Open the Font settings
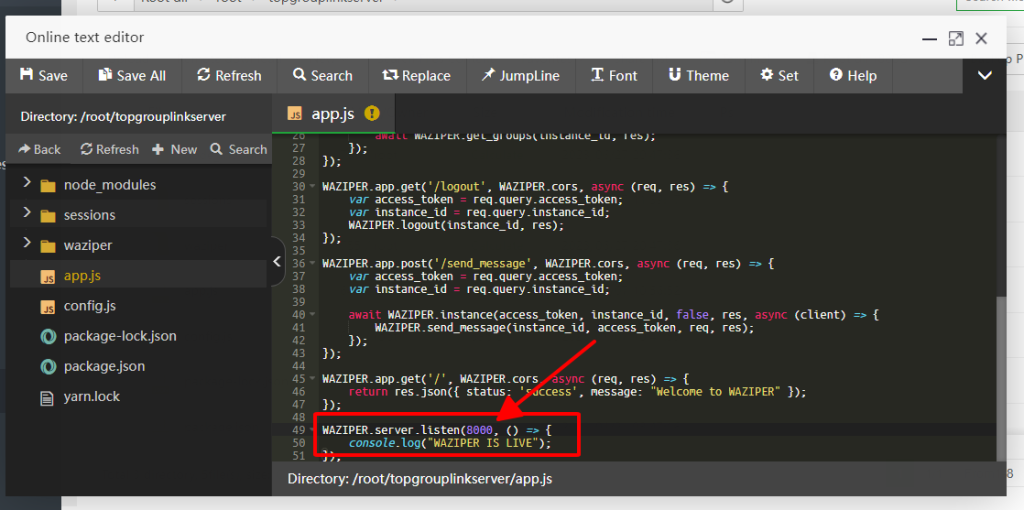Viewport: 1024px width, 510px height. click(613, 76)
